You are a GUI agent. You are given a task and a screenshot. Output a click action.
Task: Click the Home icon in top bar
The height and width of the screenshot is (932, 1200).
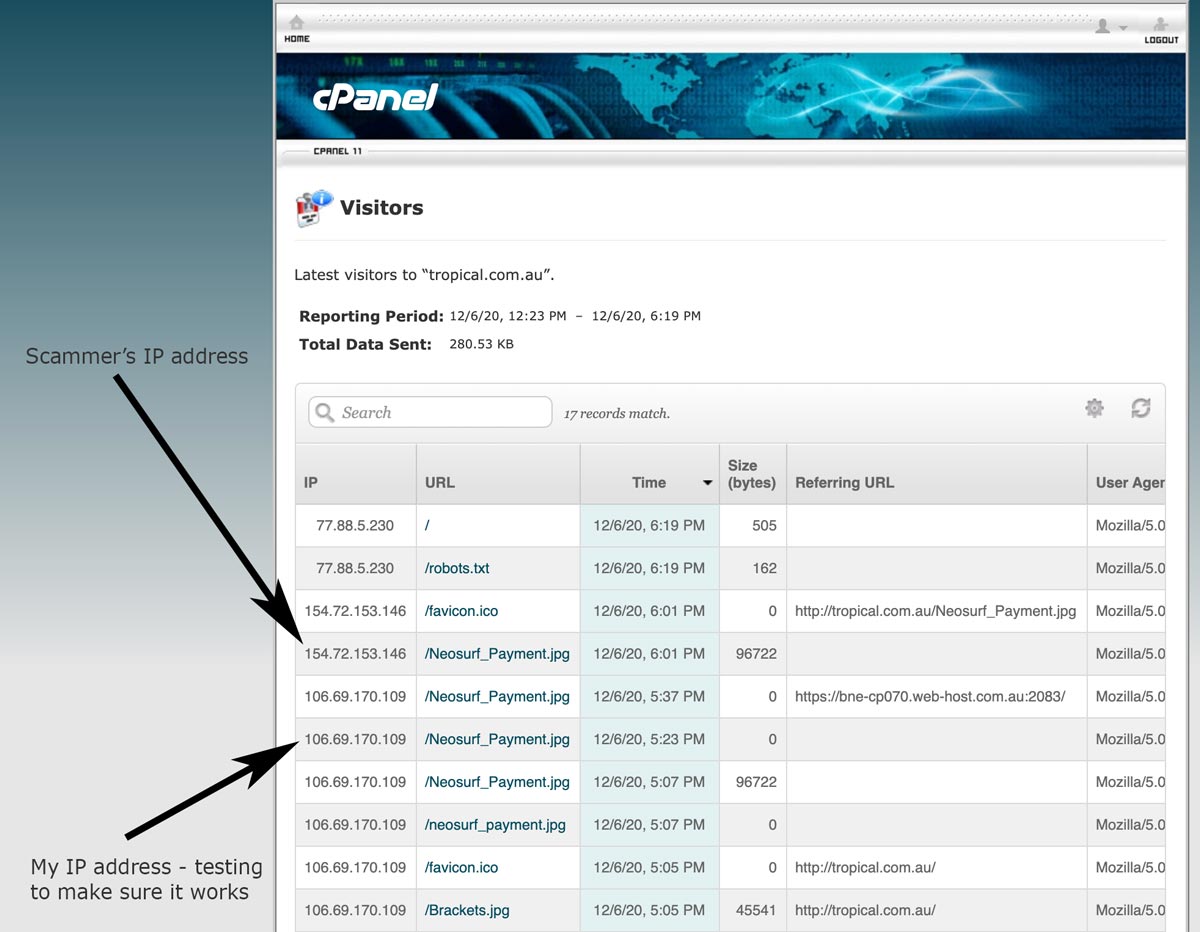tap(296, 23)
